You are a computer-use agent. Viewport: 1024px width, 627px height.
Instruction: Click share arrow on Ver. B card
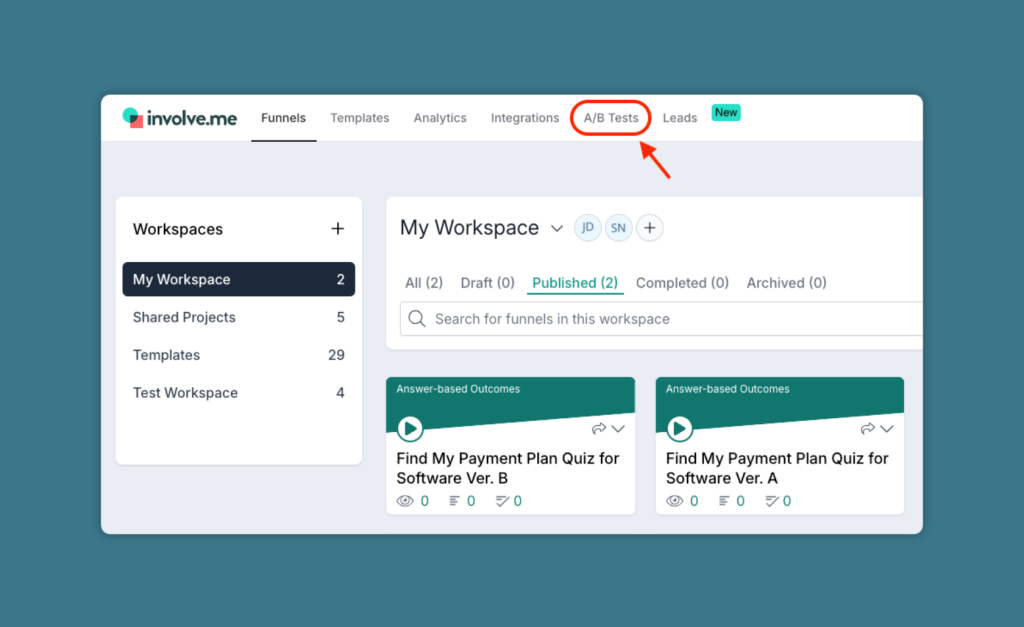(x=599, y=429)
